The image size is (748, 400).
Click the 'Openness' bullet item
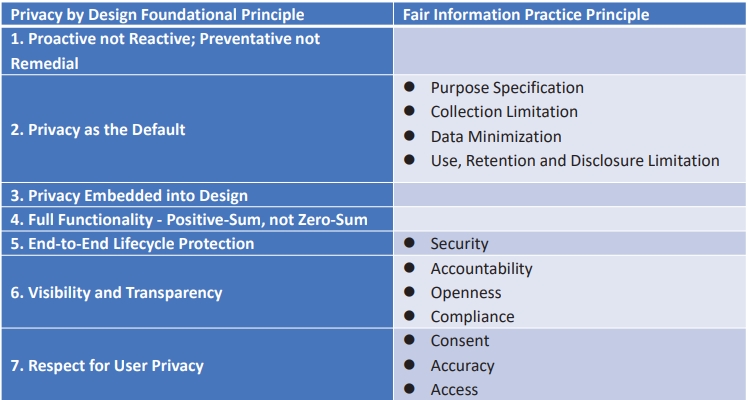(x=466, y=293)
